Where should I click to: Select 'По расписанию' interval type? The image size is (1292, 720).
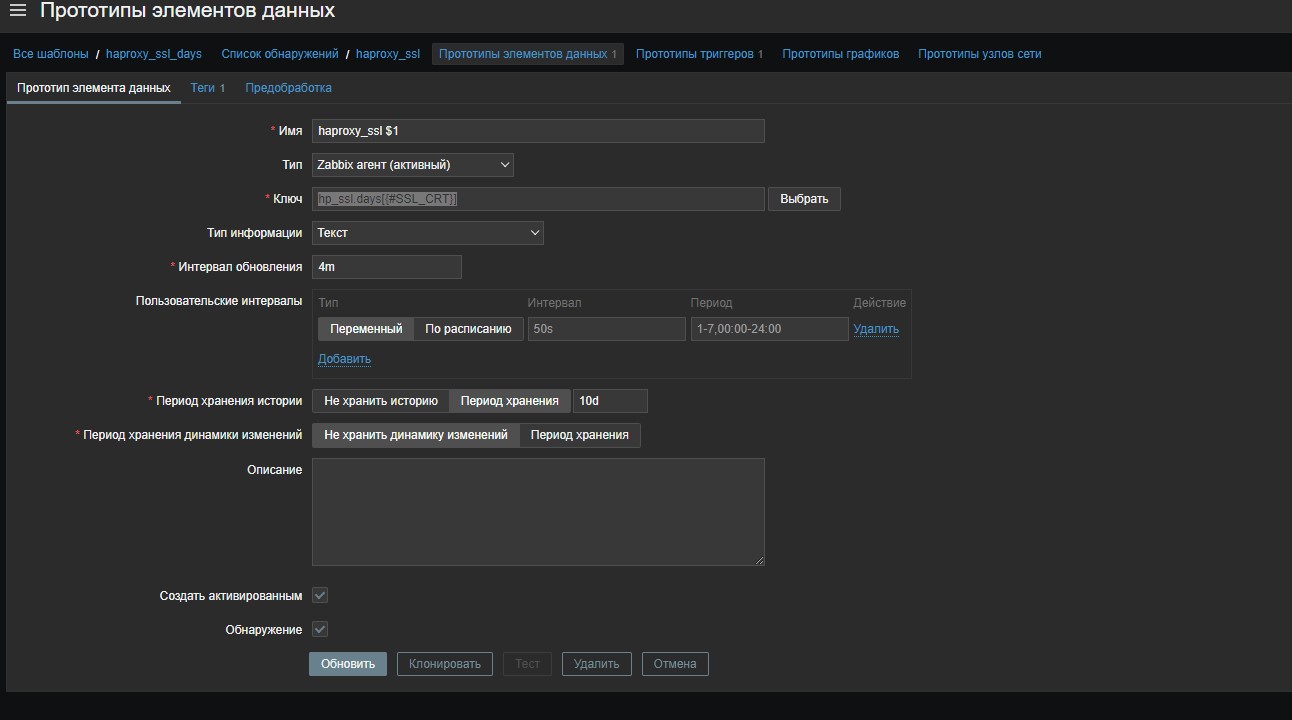point(468,329)
